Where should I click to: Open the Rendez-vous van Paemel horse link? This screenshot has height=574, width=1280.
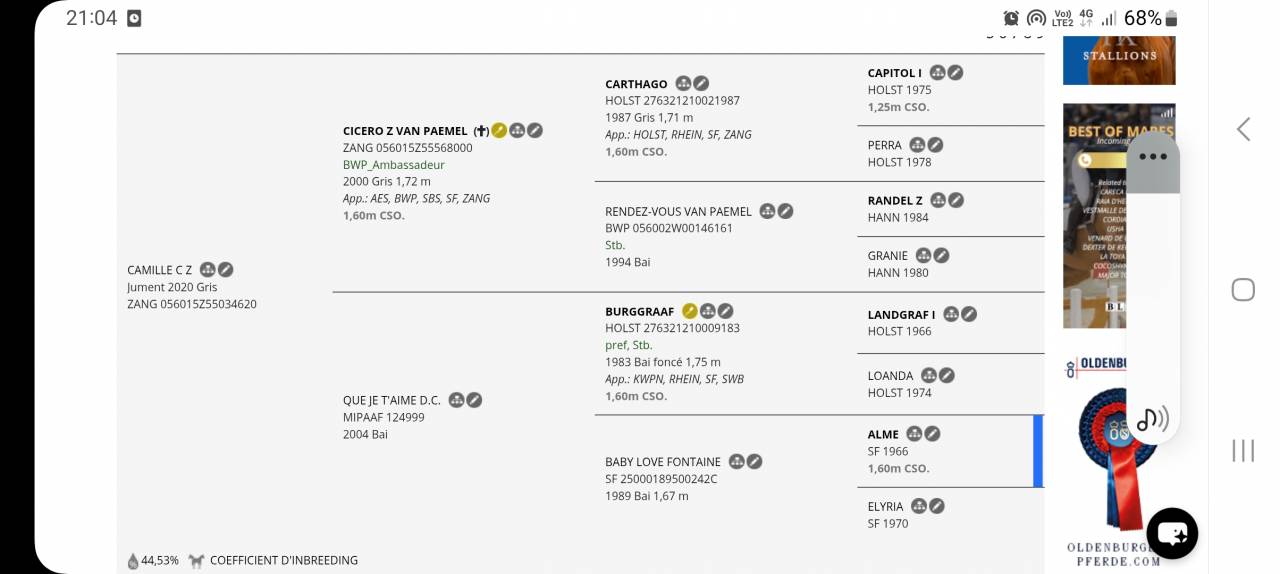pyautogui.click(x=678, y=211)
